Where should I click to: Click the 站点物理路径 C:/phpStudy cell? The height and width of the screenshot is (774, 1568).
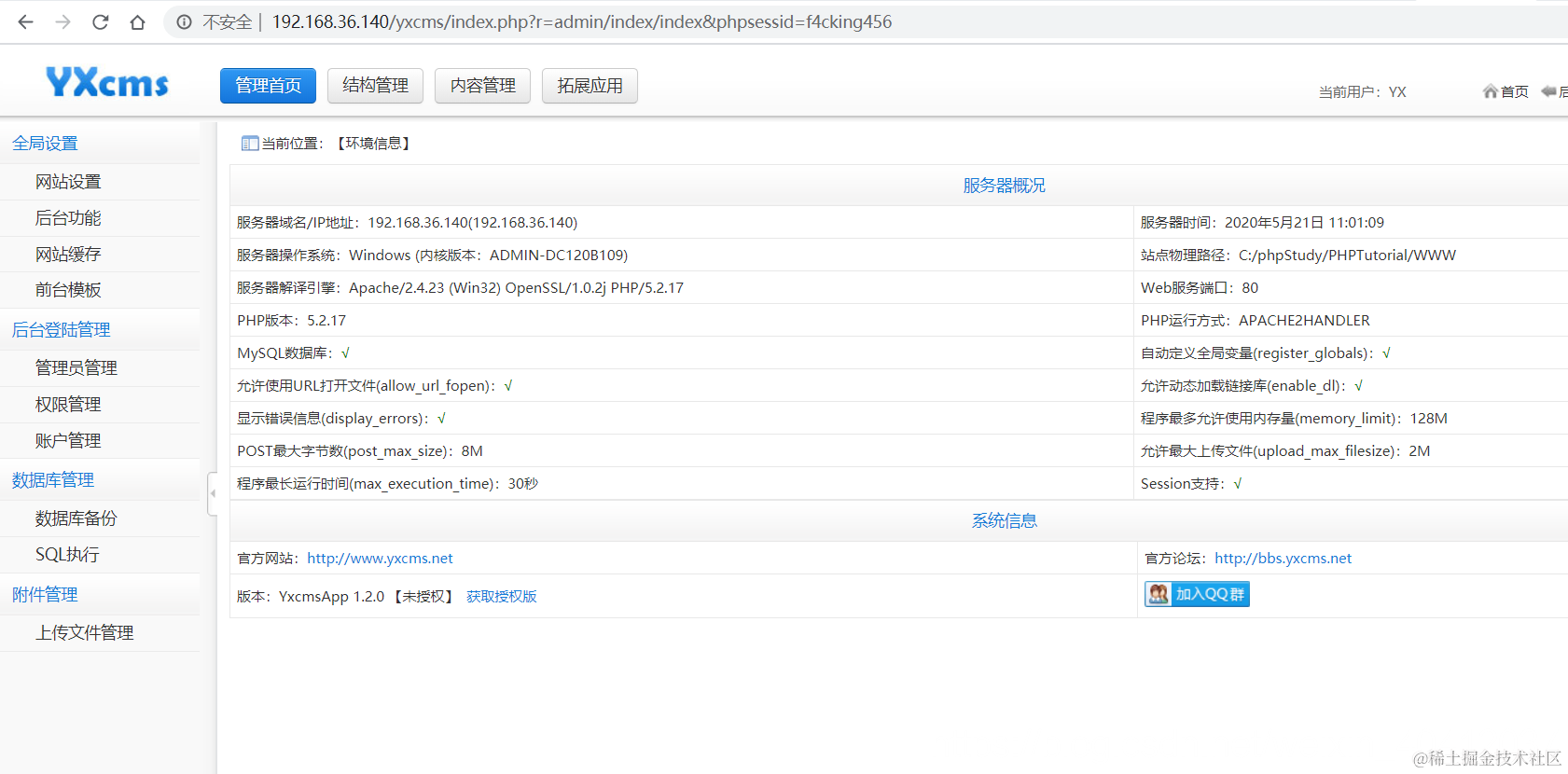pos(1351,256)
